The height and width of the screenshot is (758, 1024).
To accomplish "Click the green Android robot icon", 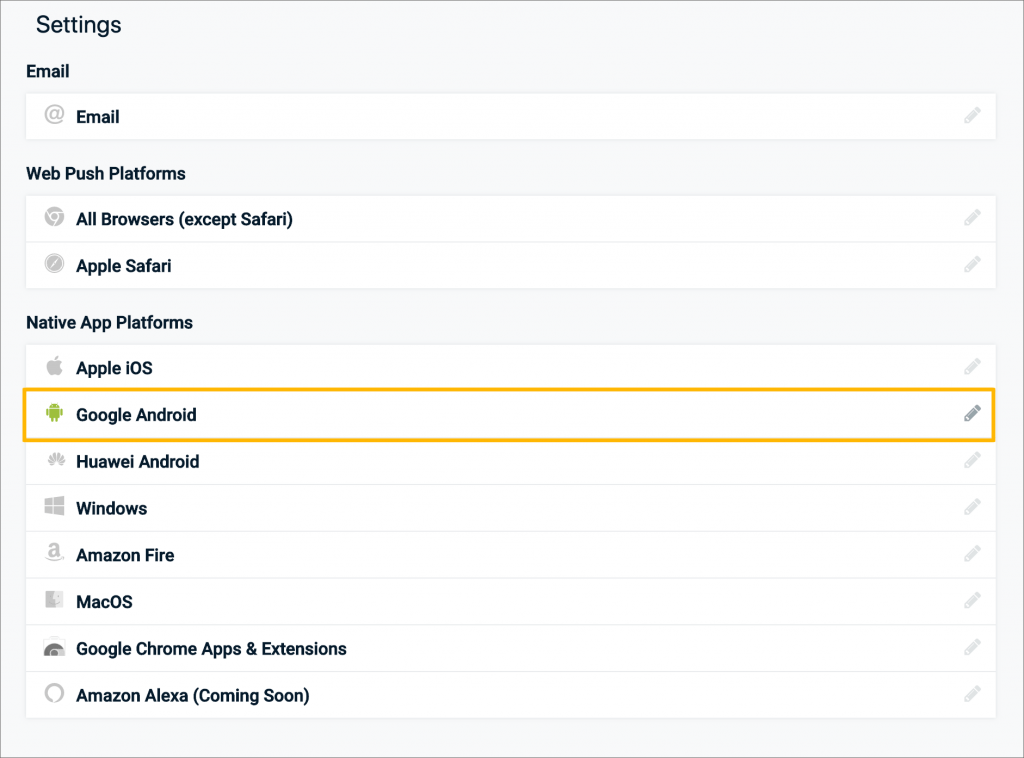I will tap(54, 413).
